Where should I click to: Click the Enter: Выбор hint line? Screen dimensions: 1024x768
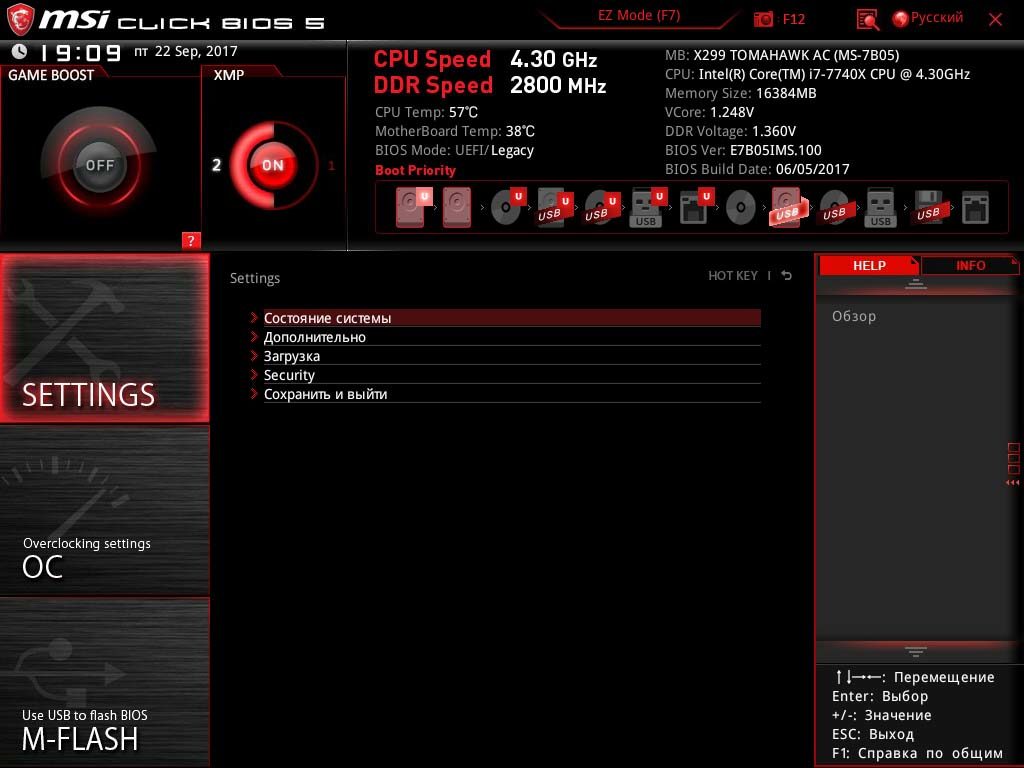pyautogui.click(x=880, y=696)
